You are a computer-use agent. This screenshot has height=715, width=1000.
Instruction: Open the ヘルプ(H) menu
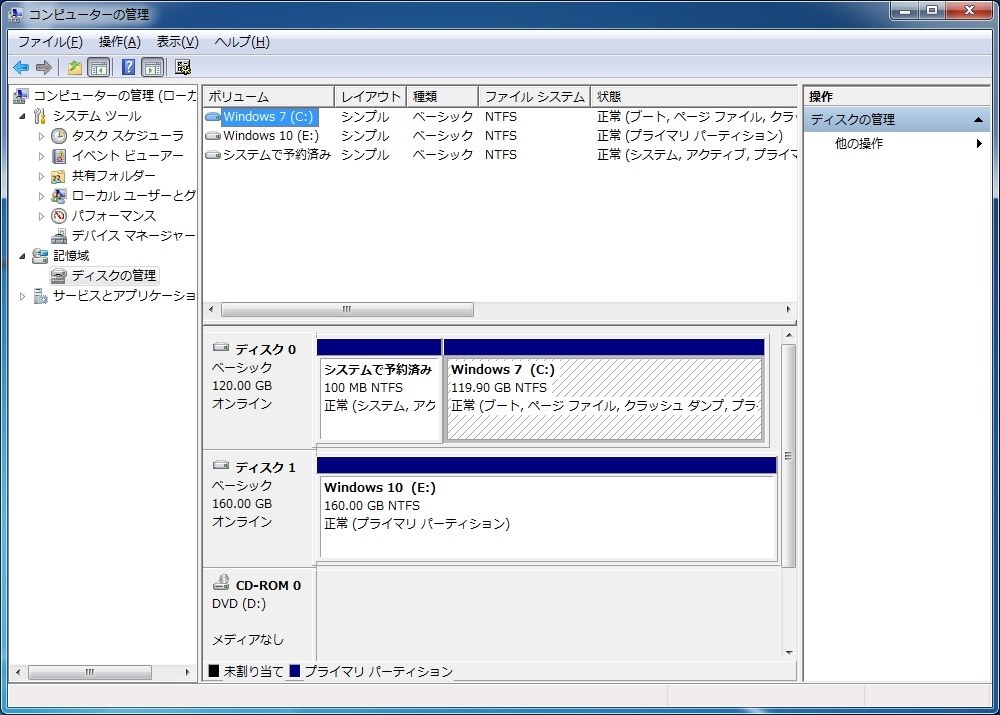(242, 42)
